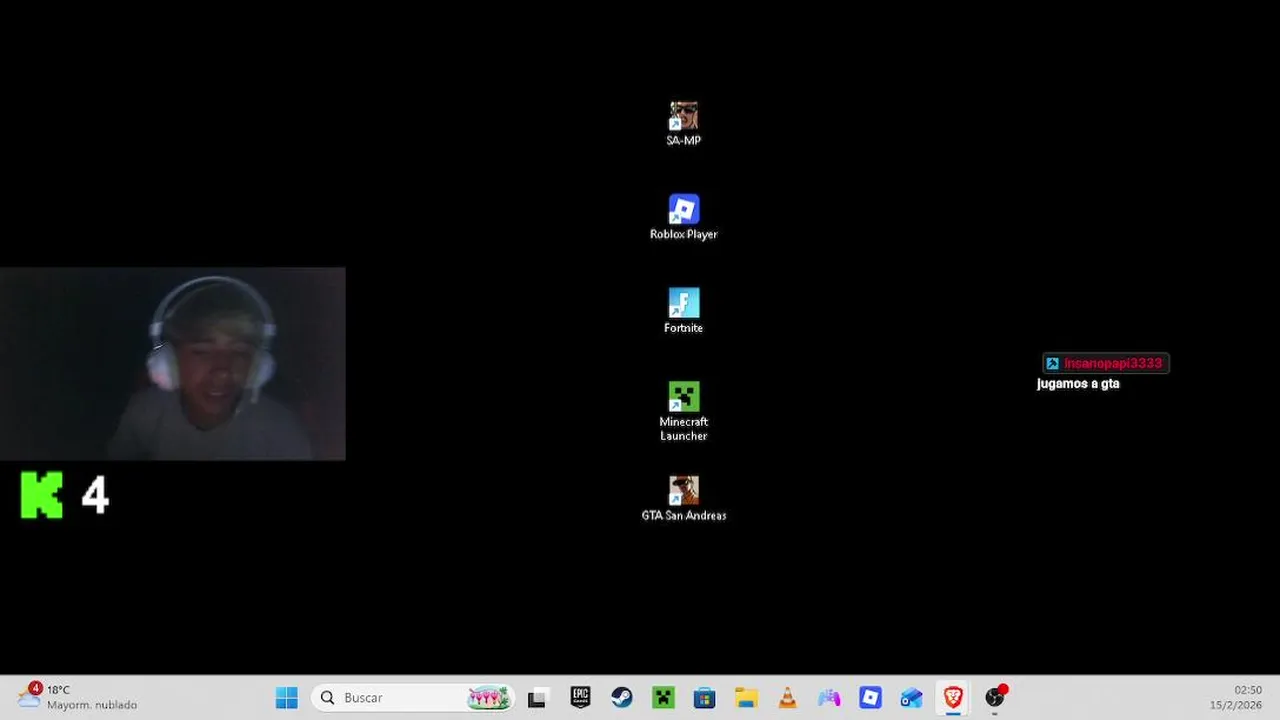Viewport: 1280px width, 720px height.
Task: Open the Windows Start menu
Action: click(x=287, y=697)
